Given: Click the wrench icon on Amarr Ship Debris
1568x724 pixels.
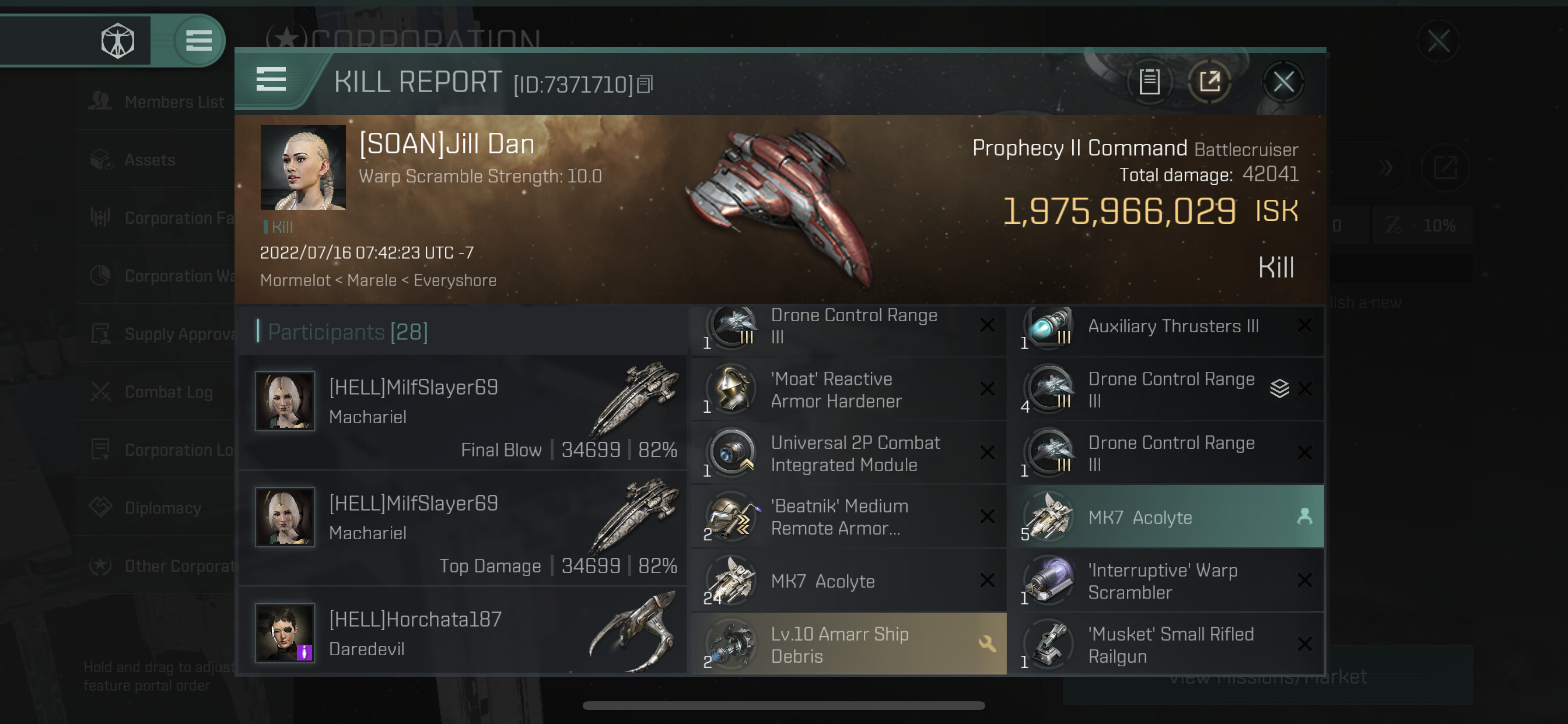Looking at the screenshot, I should click(986, 643).
